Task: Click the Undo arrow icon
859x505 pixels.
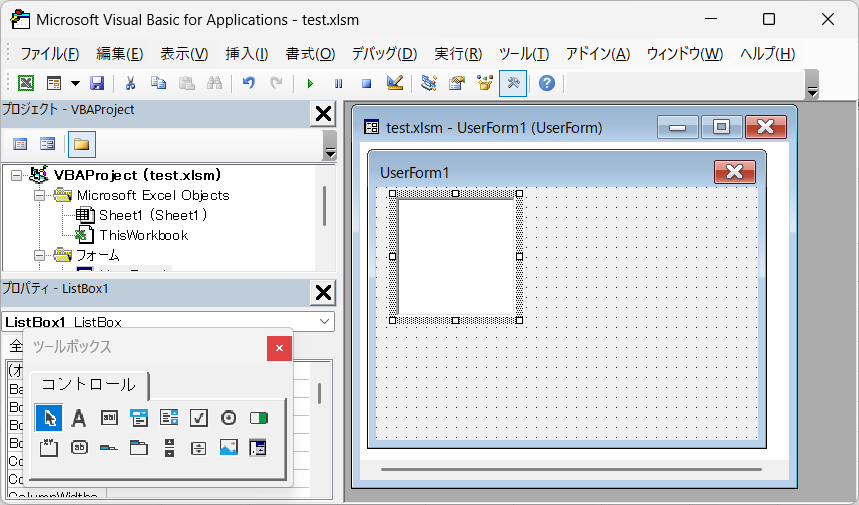Action: (x=249, y=83)
